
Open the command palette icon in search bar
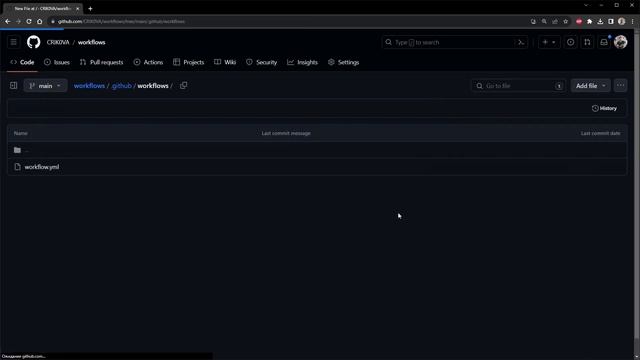point(521,42)
